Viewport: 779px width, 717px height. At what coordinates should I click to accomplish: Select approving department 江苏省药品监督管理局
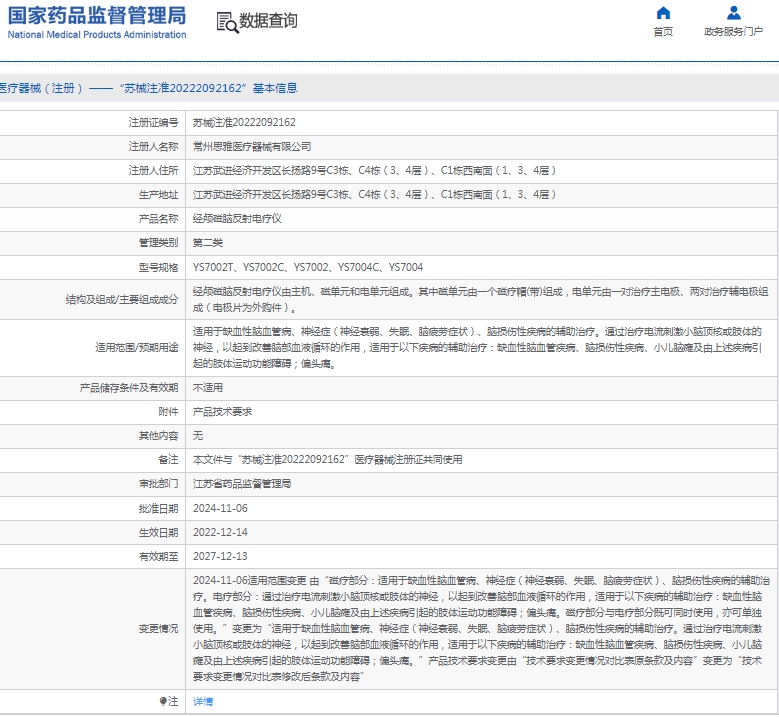(x=242, y=483)
